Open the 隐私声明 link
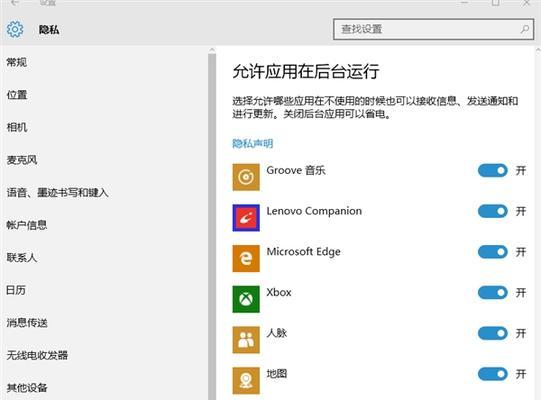Viewport: 541px width, 400px height. 253,143
